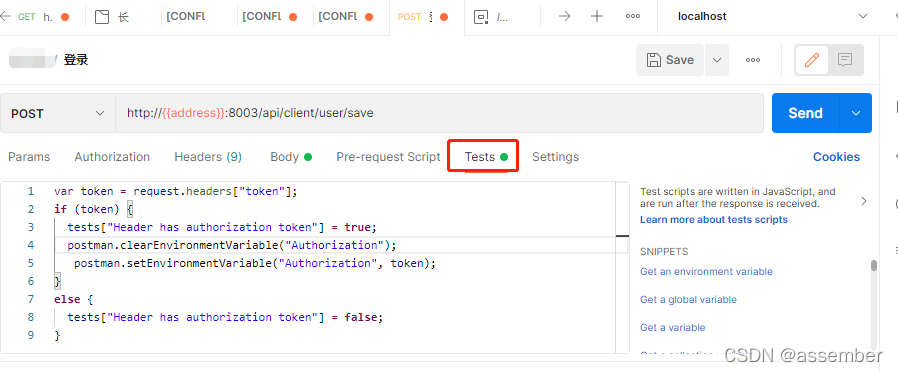Expand the Send button dropdown arrow
This screenshot has height=372, width=898.
(x=856, y=113)
